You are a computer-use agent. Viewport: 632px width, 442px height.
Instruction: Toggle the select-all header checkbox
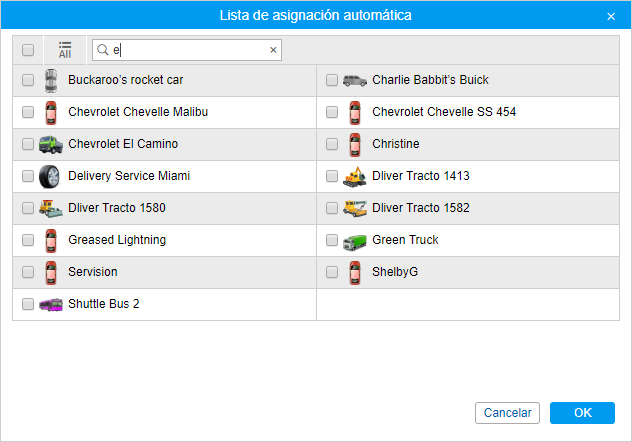(x=28, y=50)
